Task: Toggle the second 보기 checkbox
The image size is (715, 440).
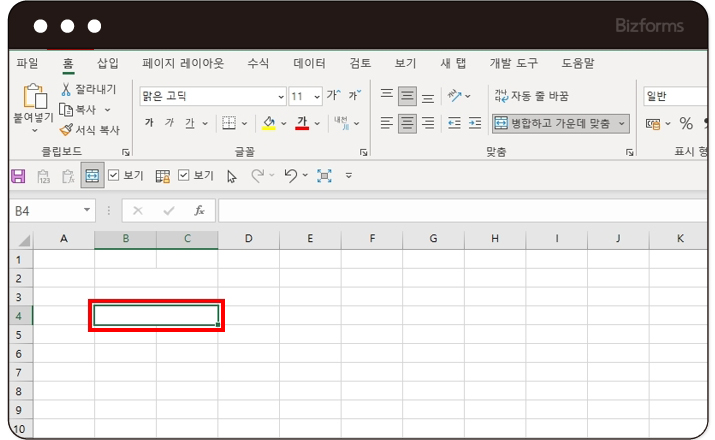Action: 183,176
